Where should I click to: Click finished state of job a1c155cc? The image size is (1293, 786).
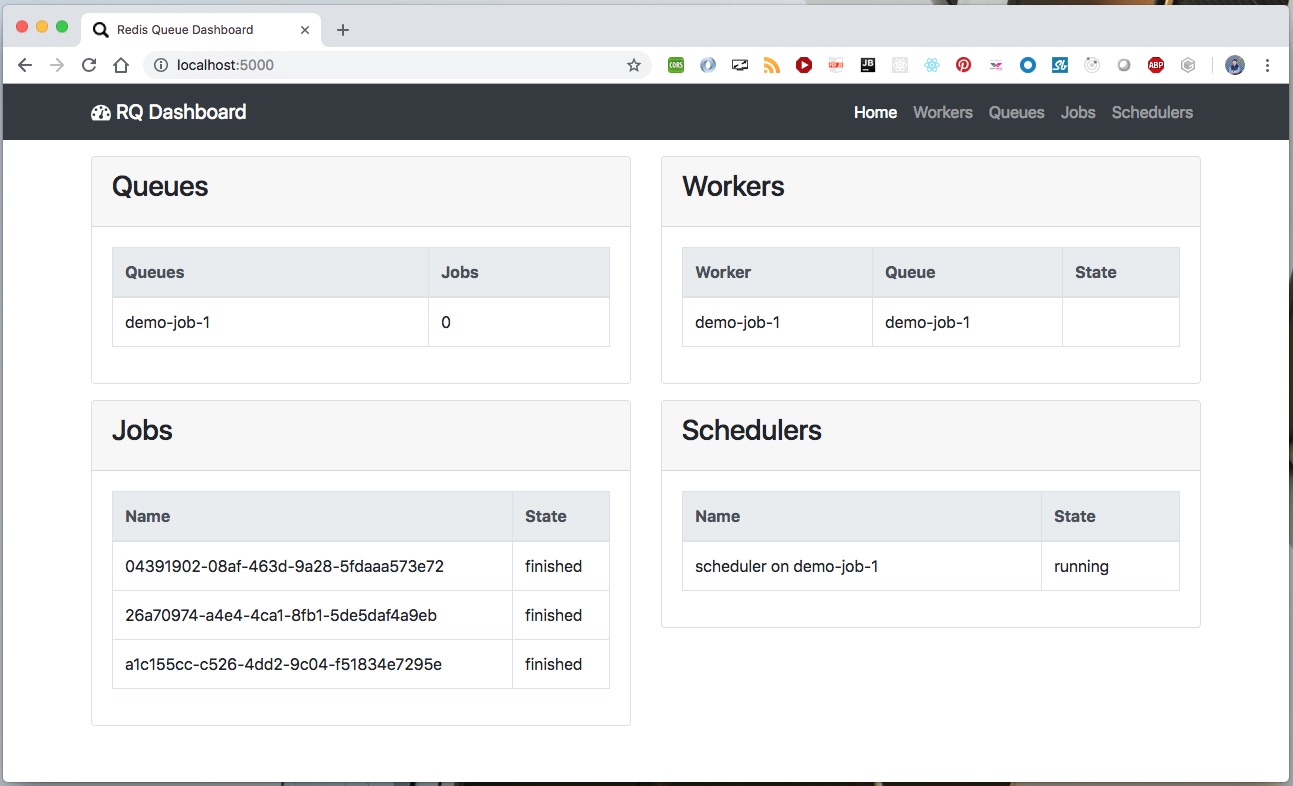[x=553, y=664]
